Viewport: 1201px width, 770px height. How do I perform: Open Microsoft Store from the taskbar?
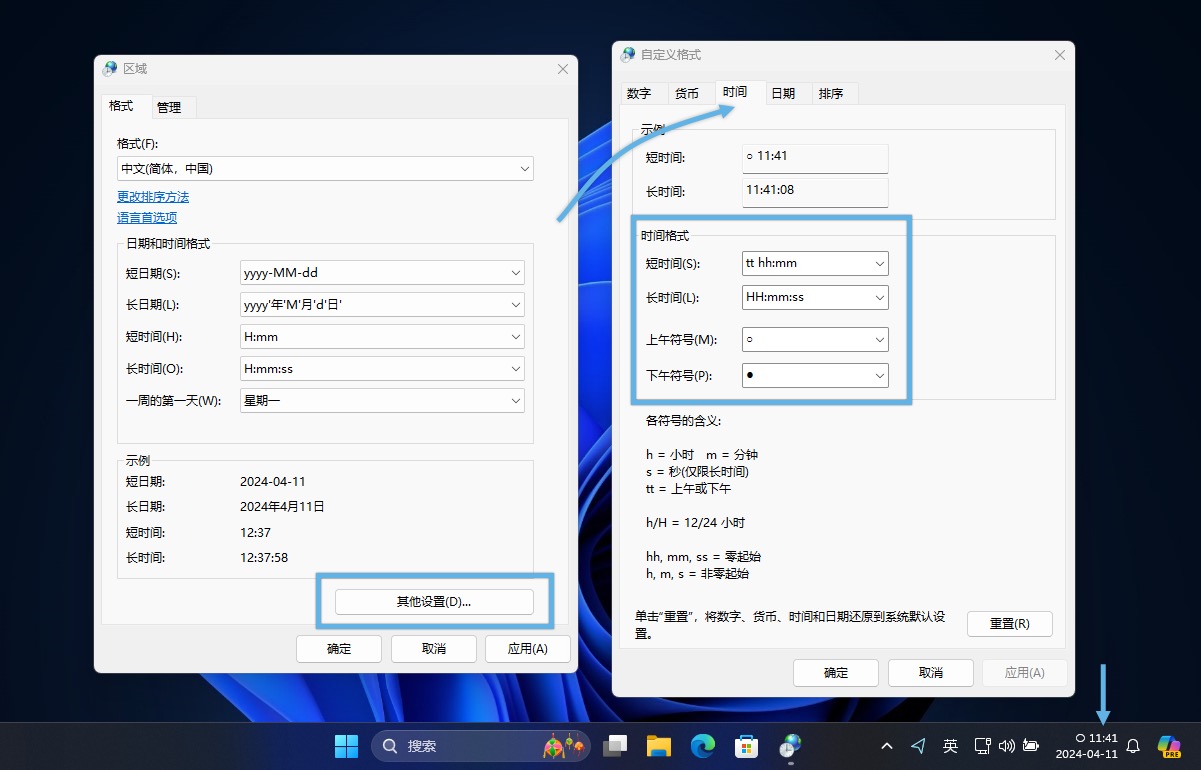click(746, 746)
